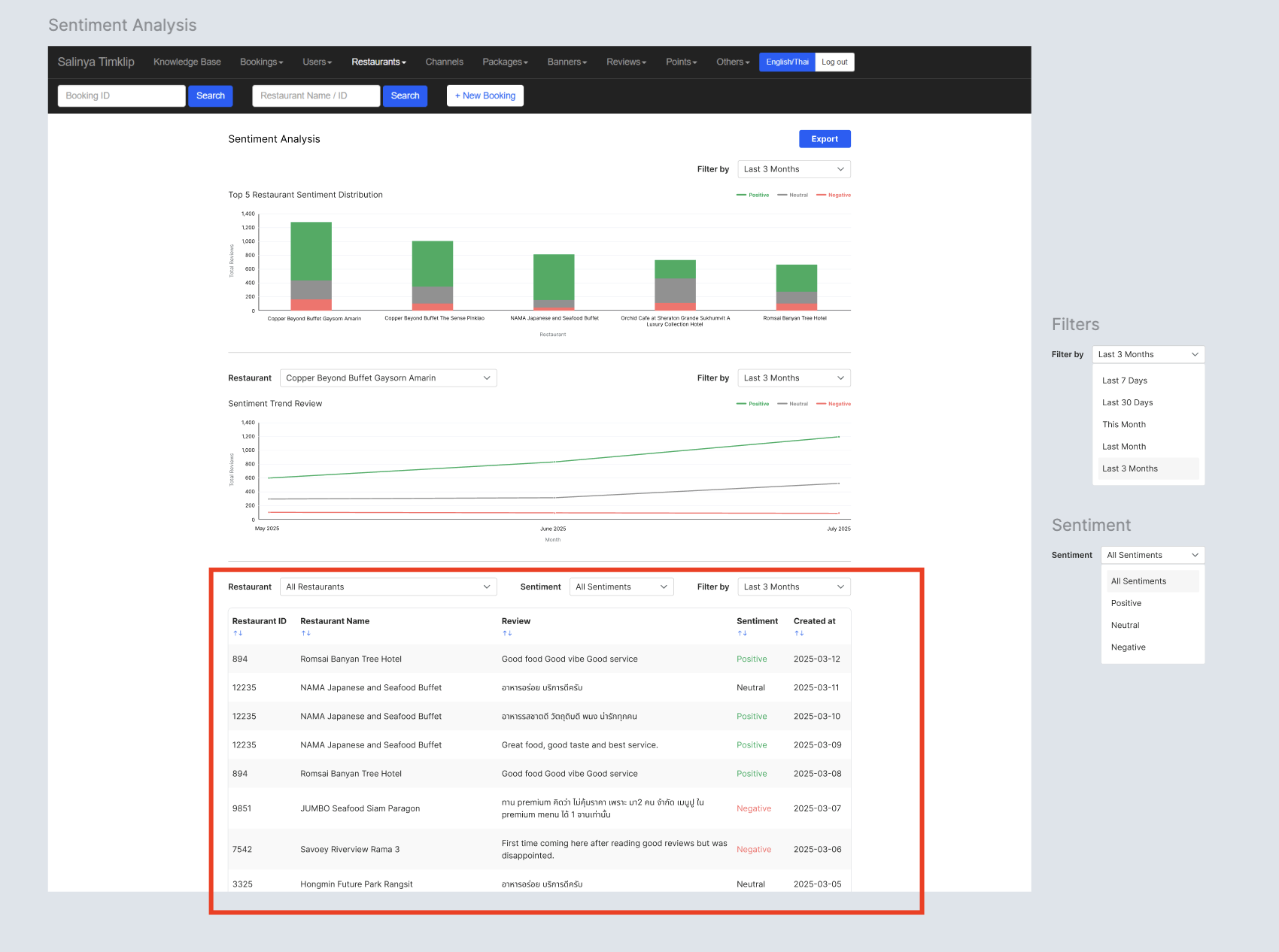This screenshot has width=1279, height=952.
Task: Open the All Sentiments table filter dropdown
Action: point(621,587)
